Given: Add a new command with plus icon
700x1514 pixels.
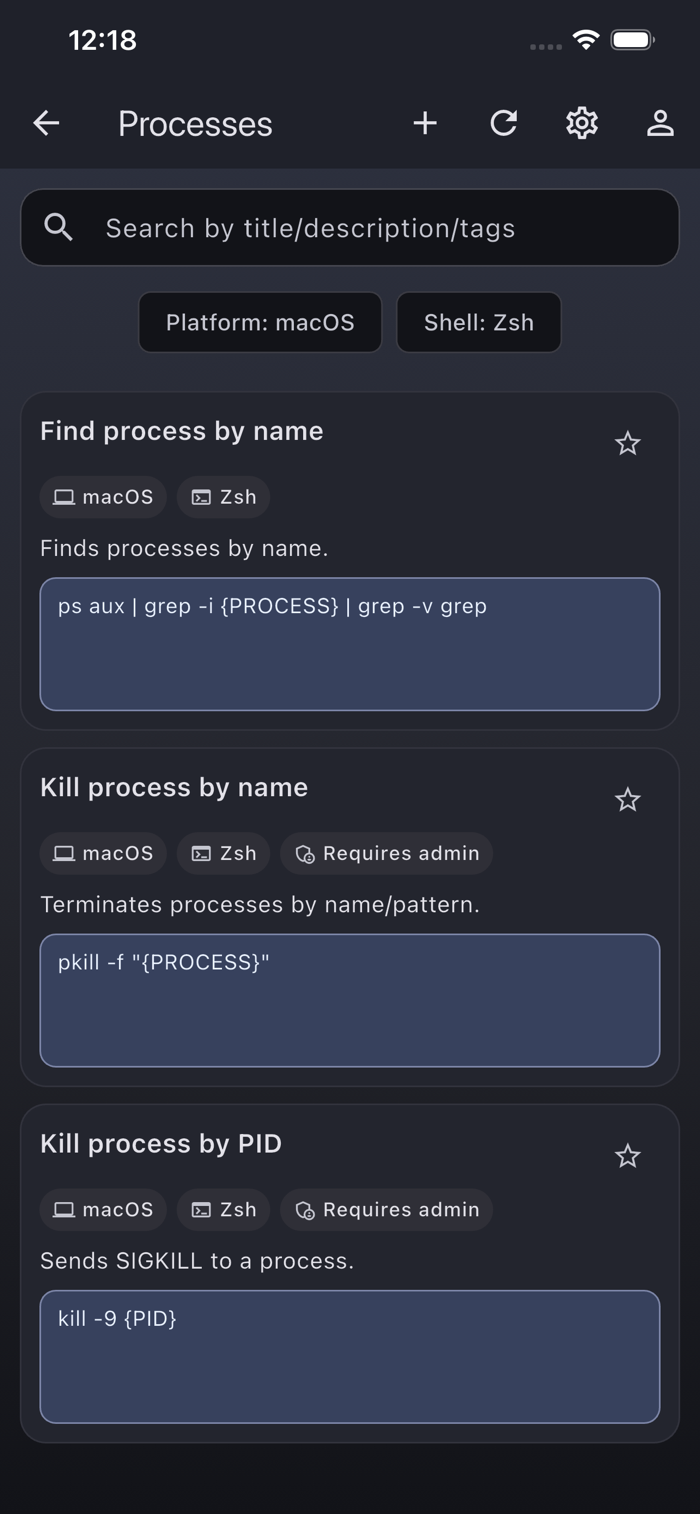Looking at the screenshot, I should tap(425, 123).
